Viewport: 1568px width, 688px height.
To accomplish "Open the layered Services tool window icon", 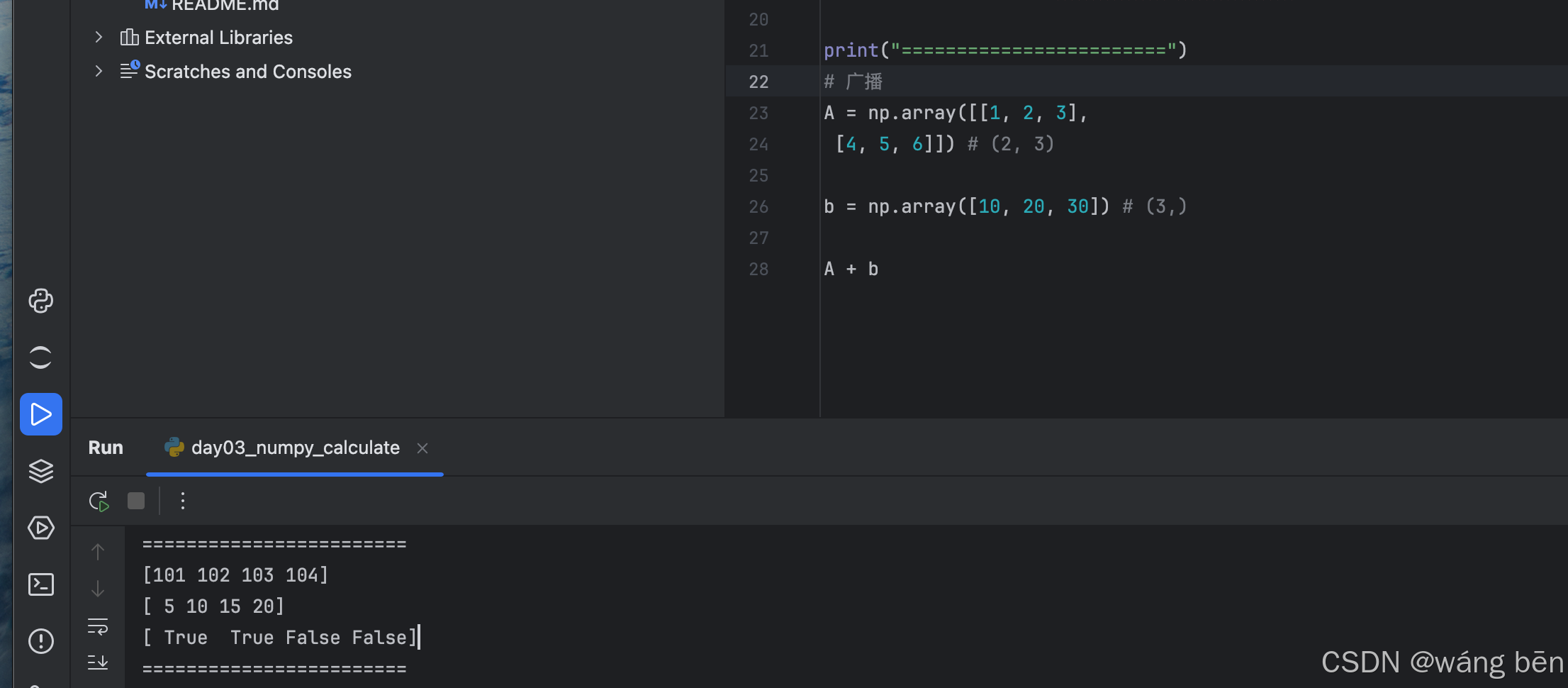I will (40, 471).
